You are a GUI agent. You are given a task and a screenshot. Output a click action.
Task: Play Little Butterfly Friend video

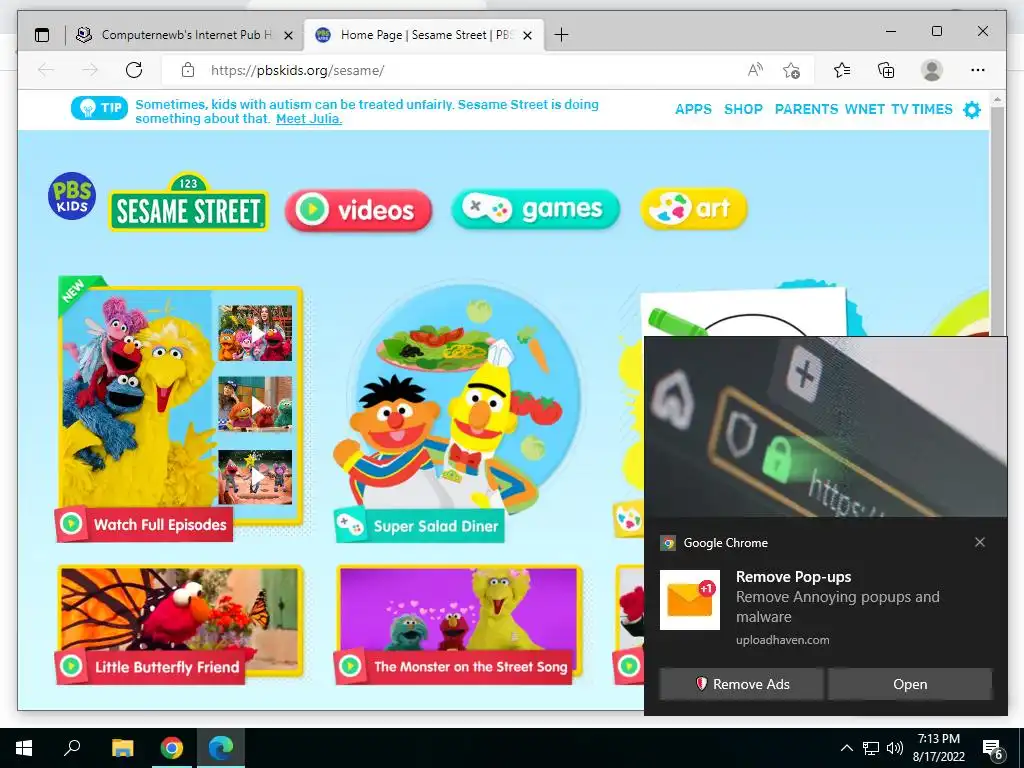point(180,625)
